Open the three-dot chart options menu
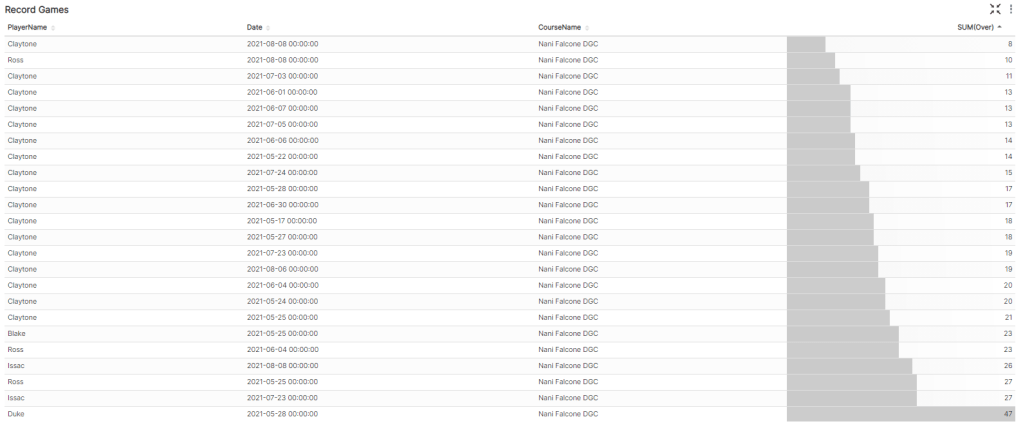 [x=1011, y=9]
